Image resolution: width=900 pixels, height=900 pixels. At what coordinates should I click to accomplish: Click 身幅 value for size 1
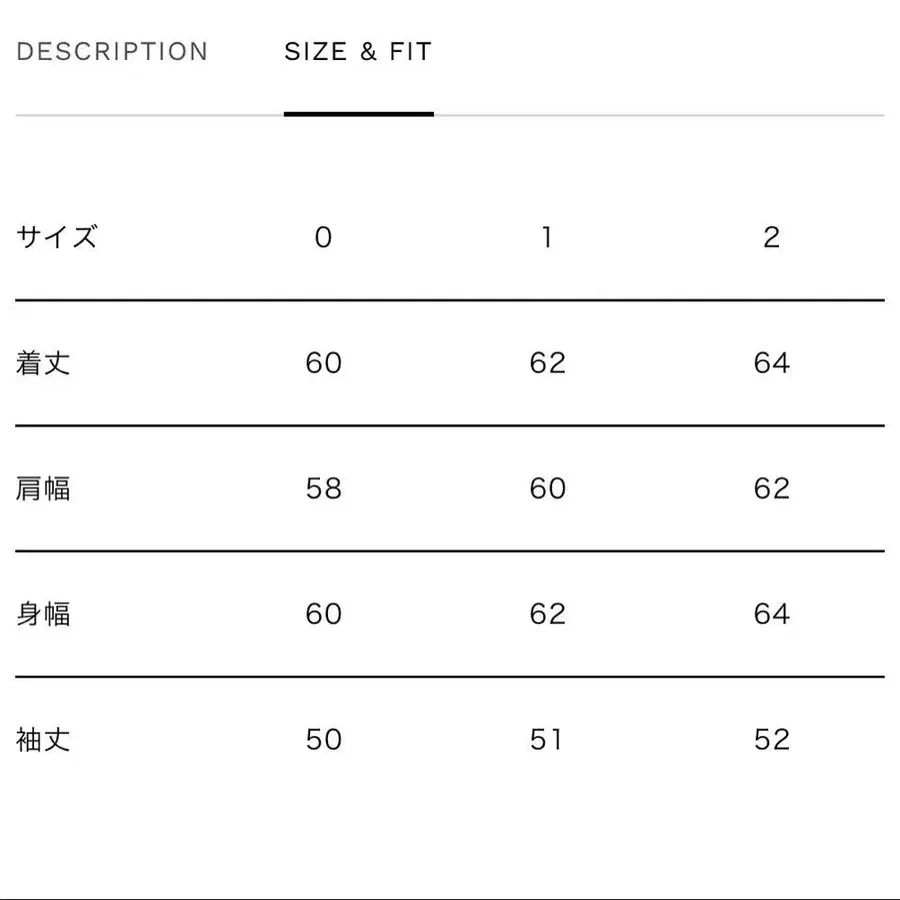click(x=547, y=614)
